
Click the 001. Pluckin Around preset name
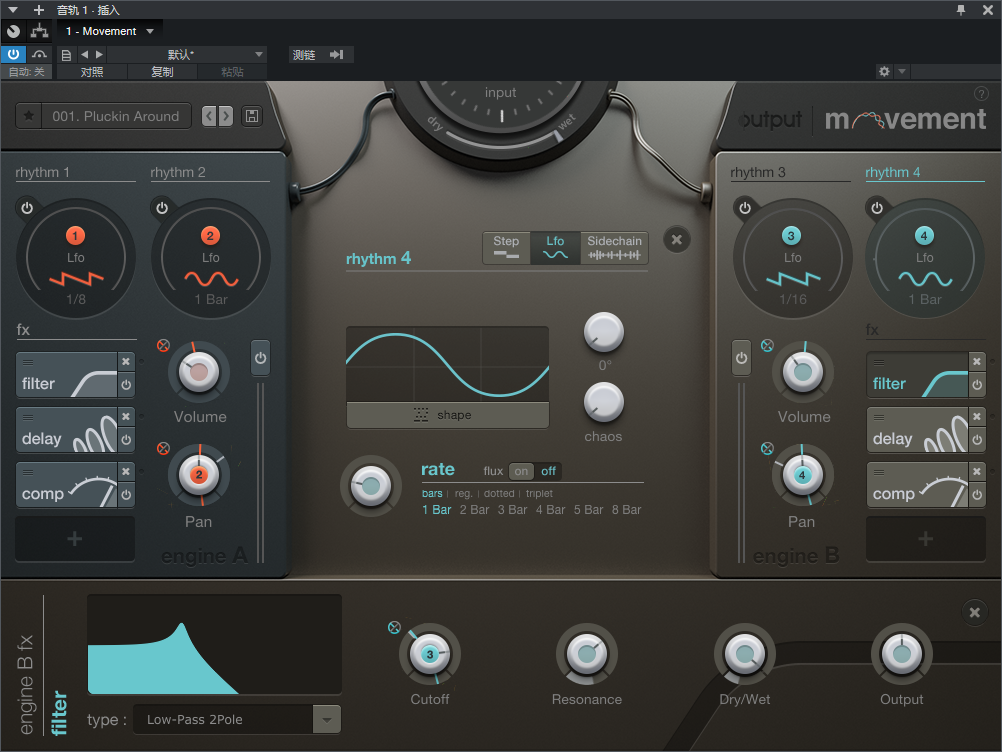pyautogui.click(x=116, y=116)
